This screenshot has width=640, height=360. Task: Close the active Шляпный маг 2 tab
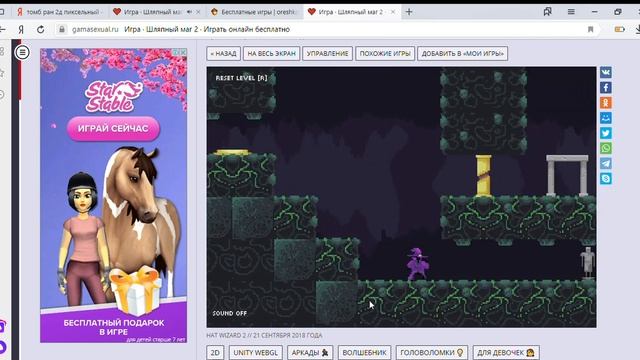(x=393, y=12)
